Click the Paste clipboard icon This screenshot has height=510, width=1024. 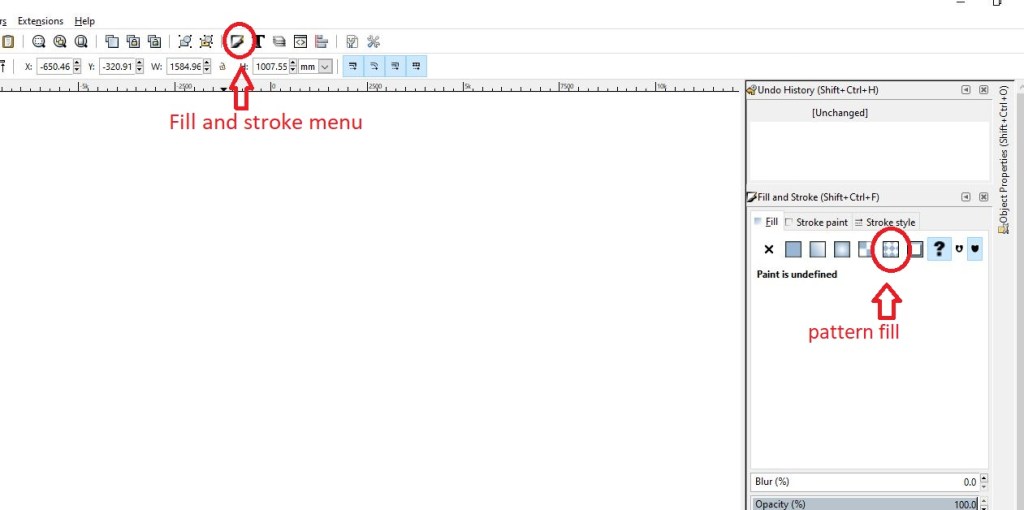pyautogui.click(x=7, y=42)
